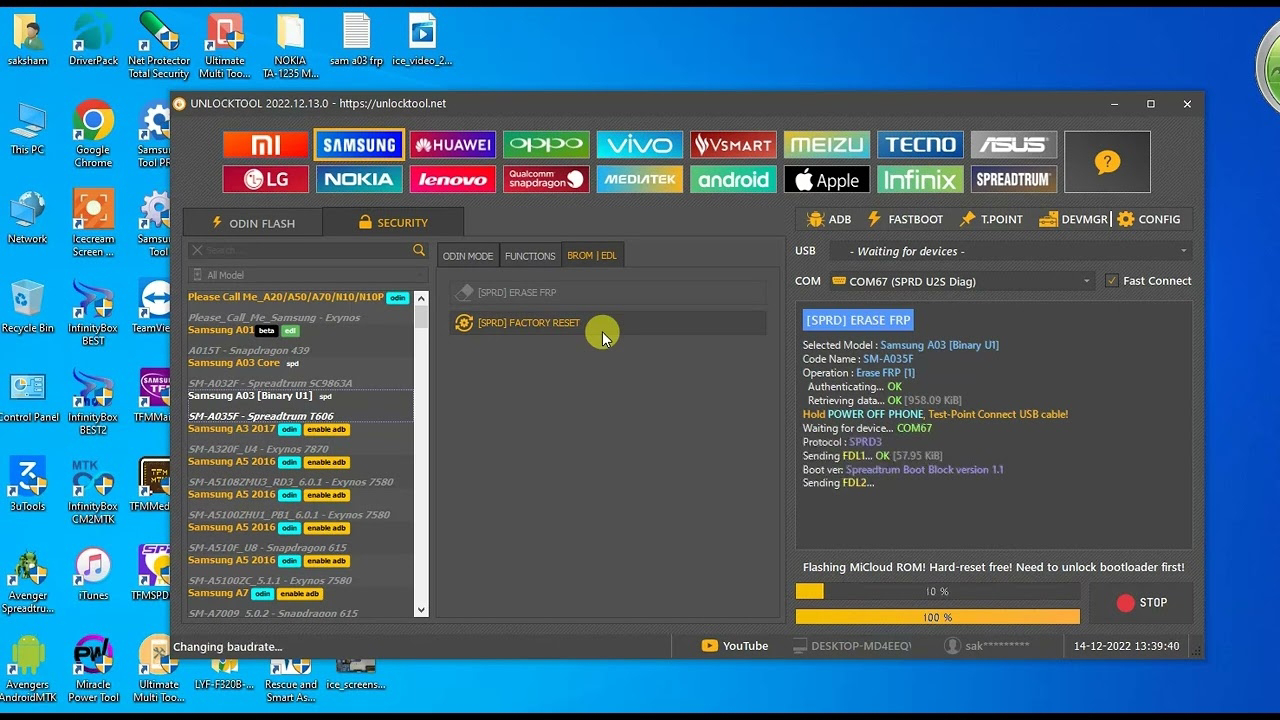Open the YouTube link in status bar
1280x720 pixels.
(x=735, y=646)
